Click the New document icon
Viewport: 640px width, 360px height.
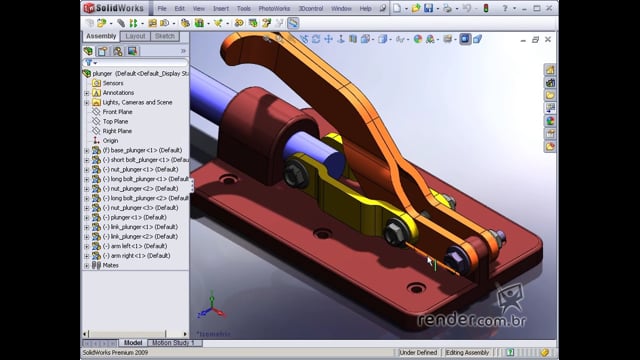click(397, 8)
